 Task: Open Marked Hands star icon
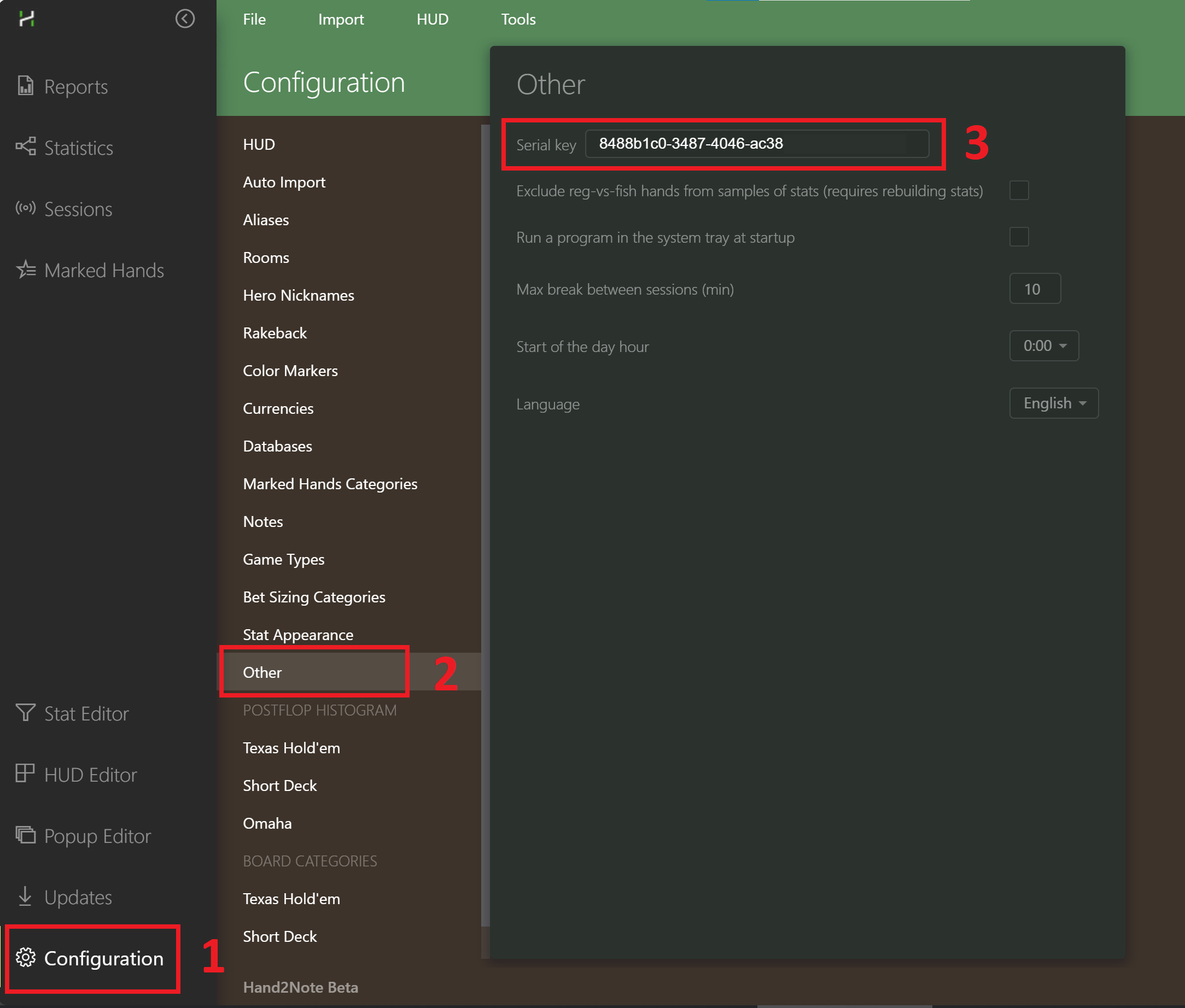25,269
